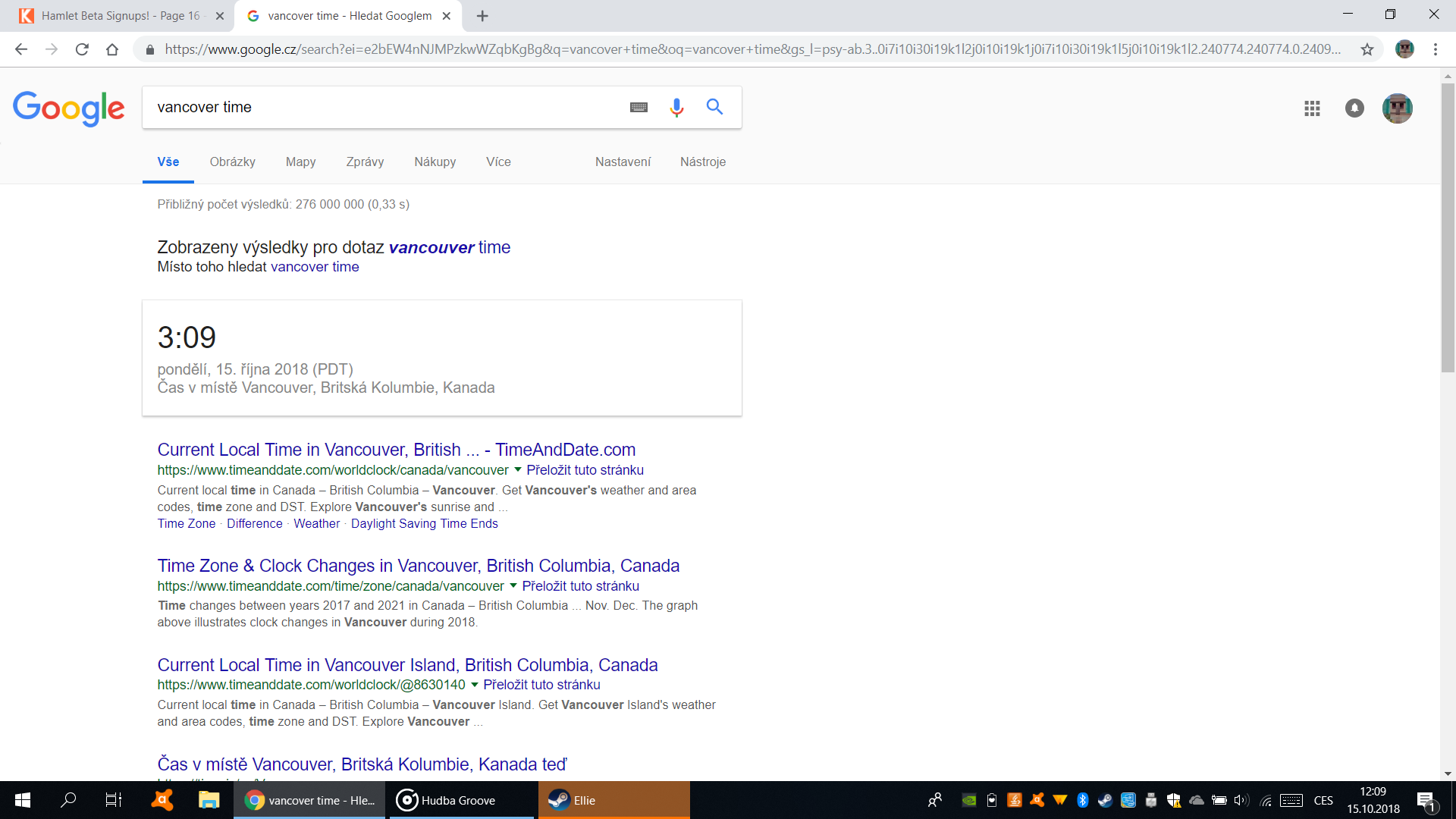
Task: Open Google notifications bell
Action: pos(1354,108)
